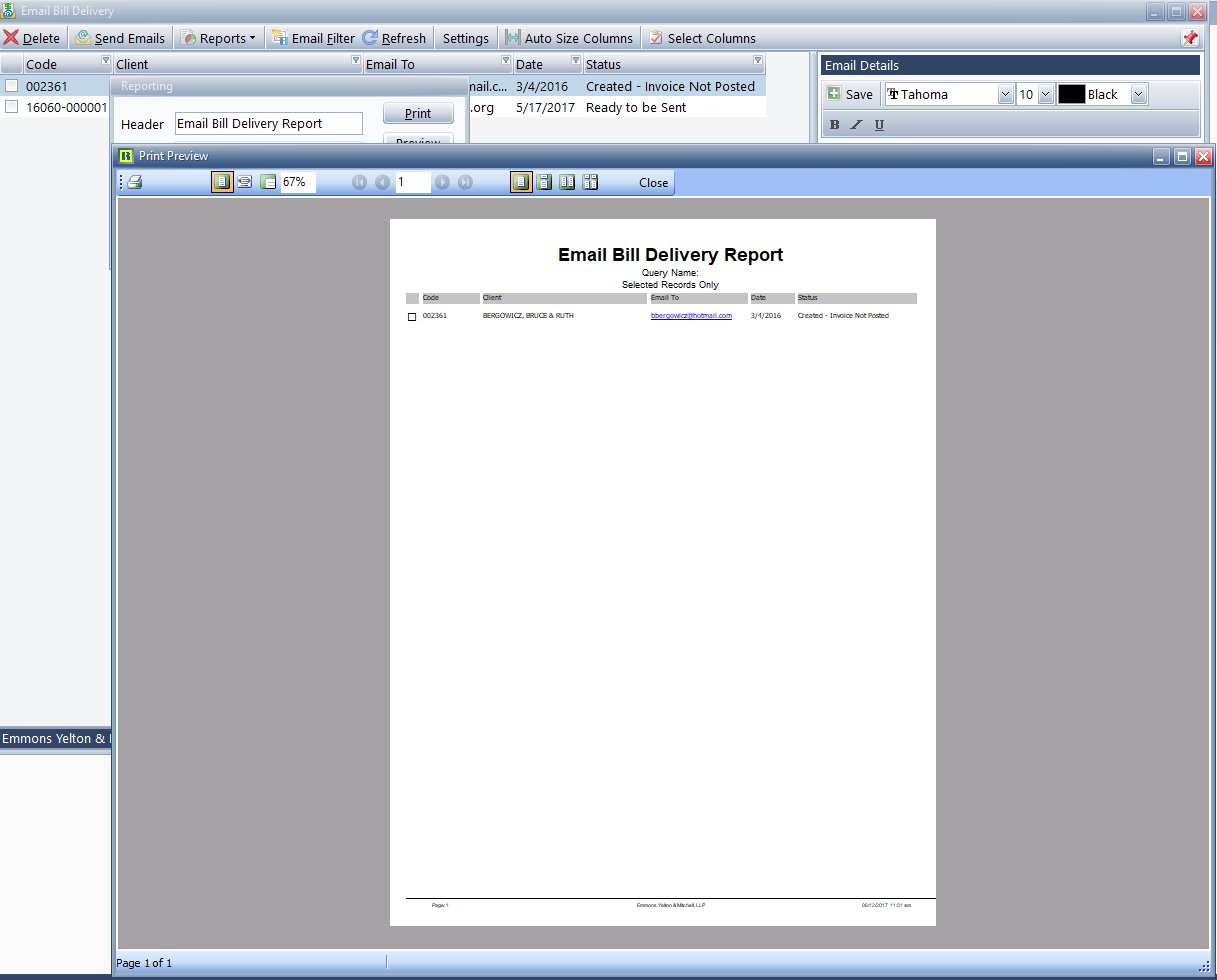
Task: Toggle bold formatting in Email Details
Action: [x=835, y=125]
